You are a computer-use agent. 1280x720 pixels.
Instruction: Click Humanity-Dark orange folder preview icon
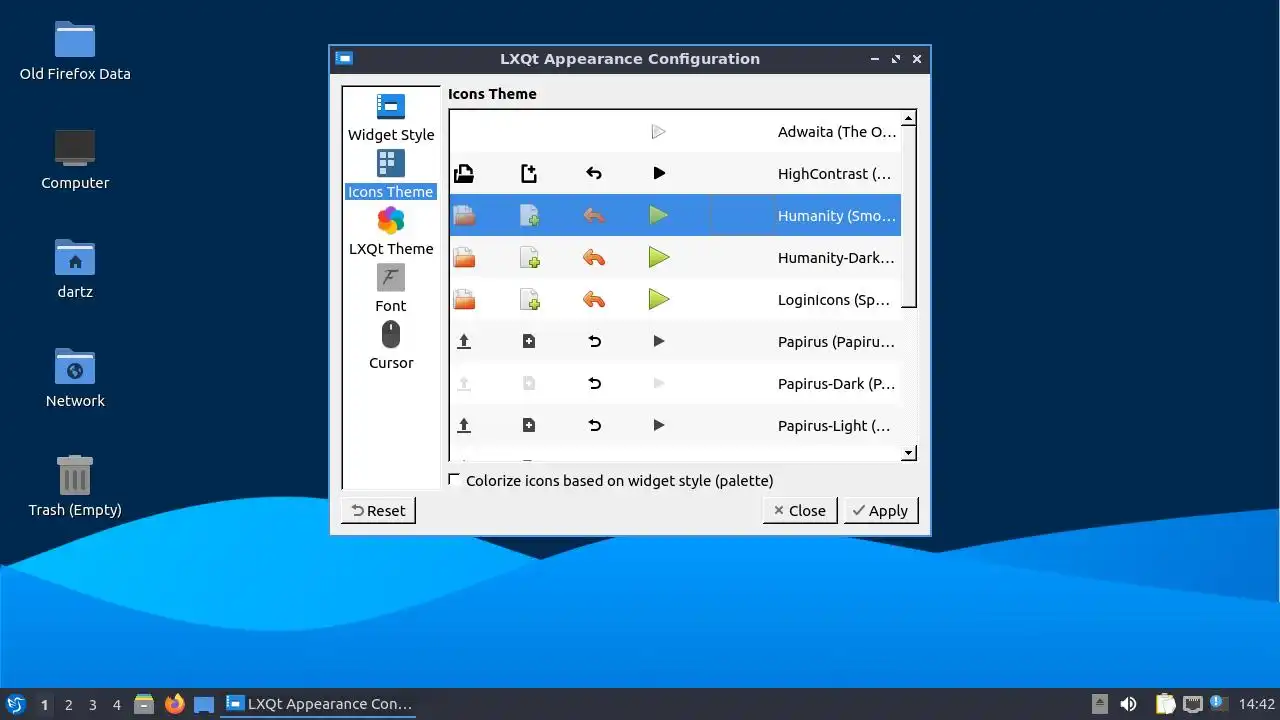pyautogui.click(x=464, y=258)
